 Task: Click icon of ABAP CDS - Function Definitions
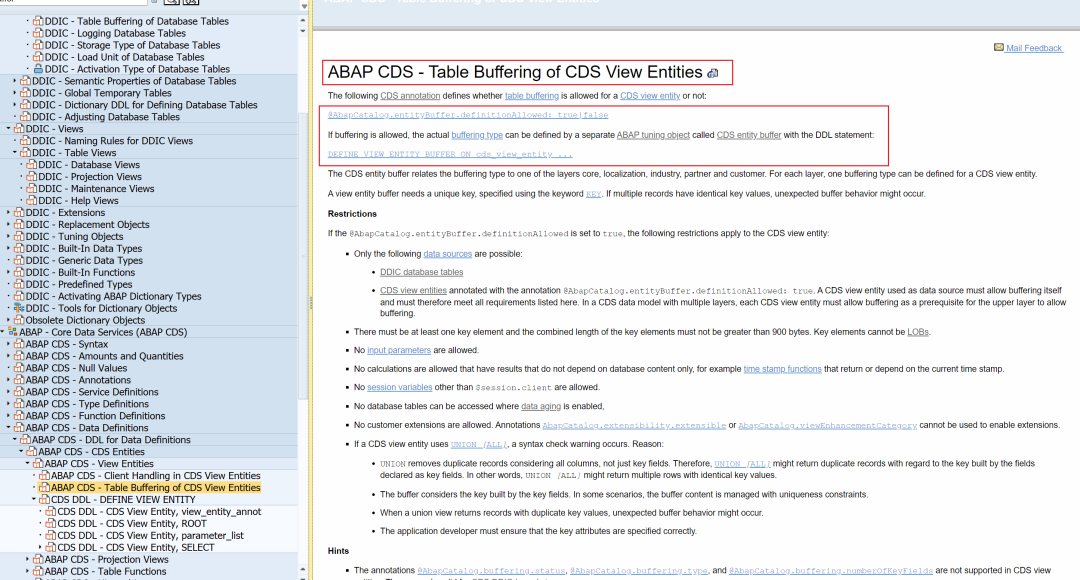click(19, 416)
